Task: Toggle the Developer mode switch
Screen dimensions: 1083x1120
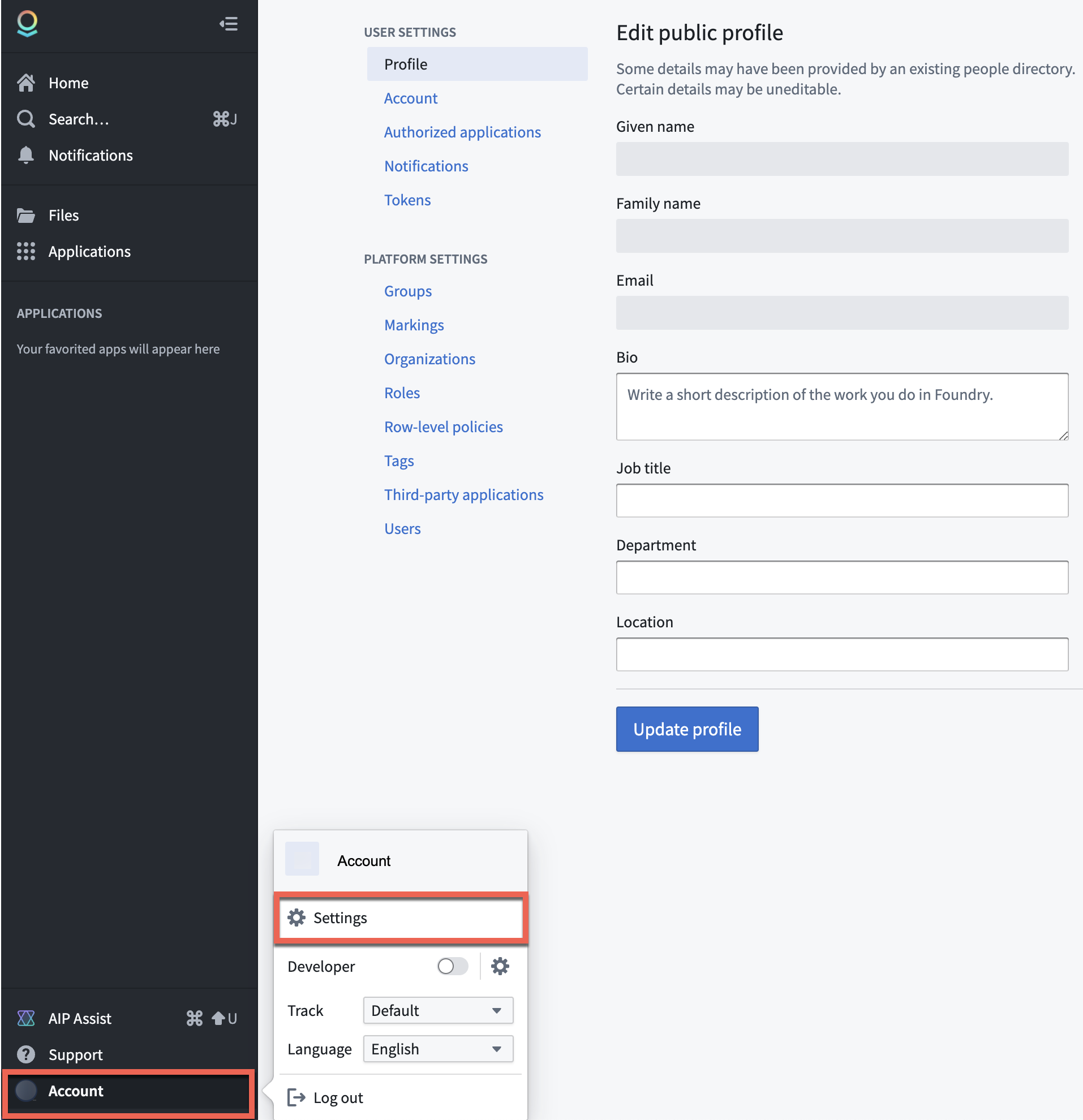Action: [453, 966]
